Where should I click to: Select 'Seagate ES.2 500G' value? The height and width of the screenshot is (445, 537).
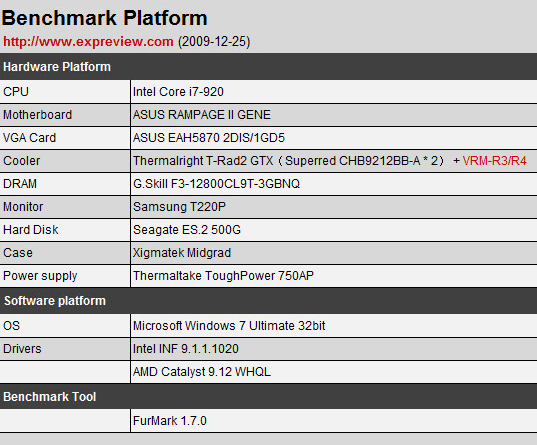tap(187, 230)
